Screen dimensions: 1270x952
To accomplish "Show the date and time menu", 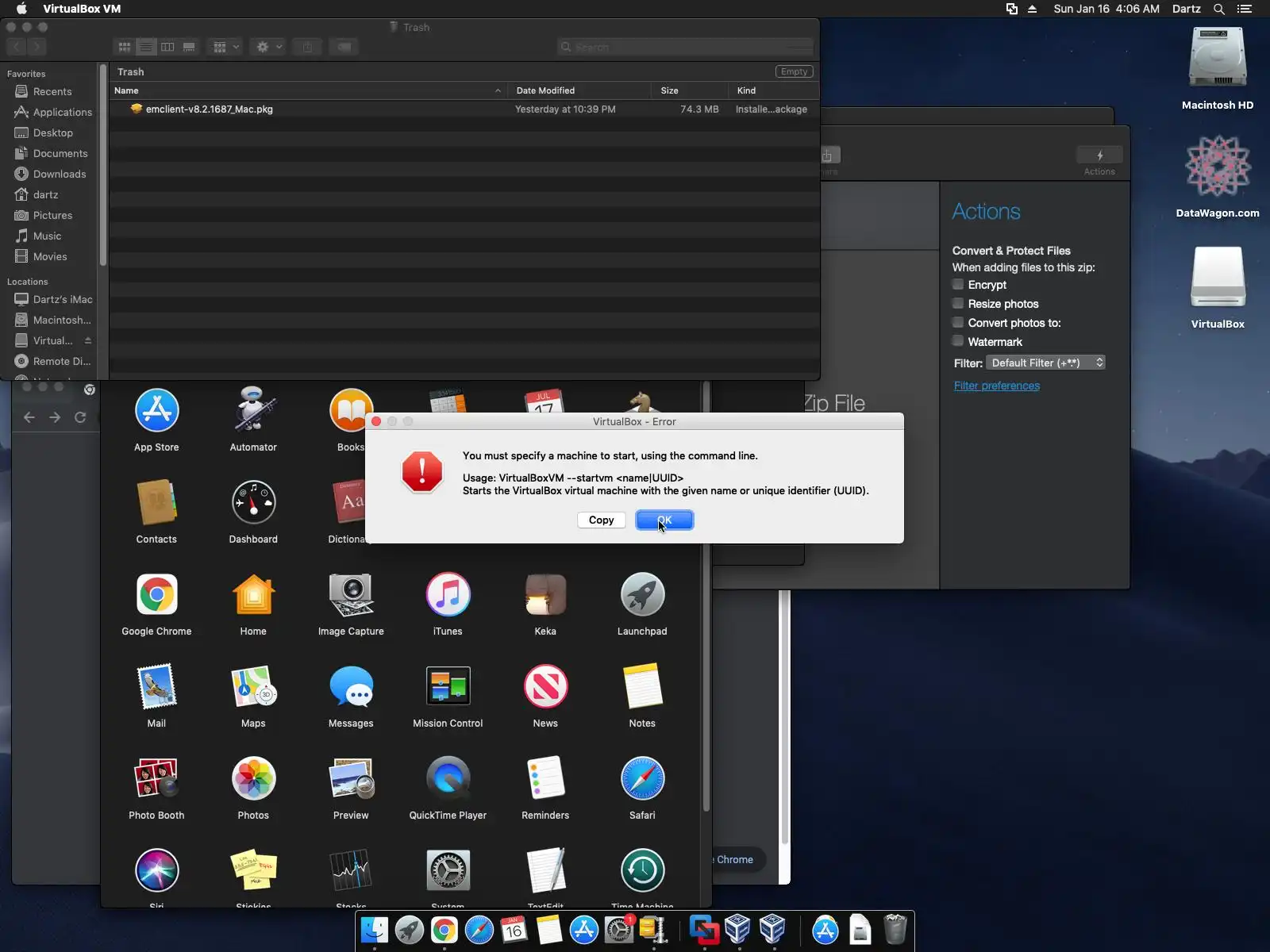I will (1106, 9).
